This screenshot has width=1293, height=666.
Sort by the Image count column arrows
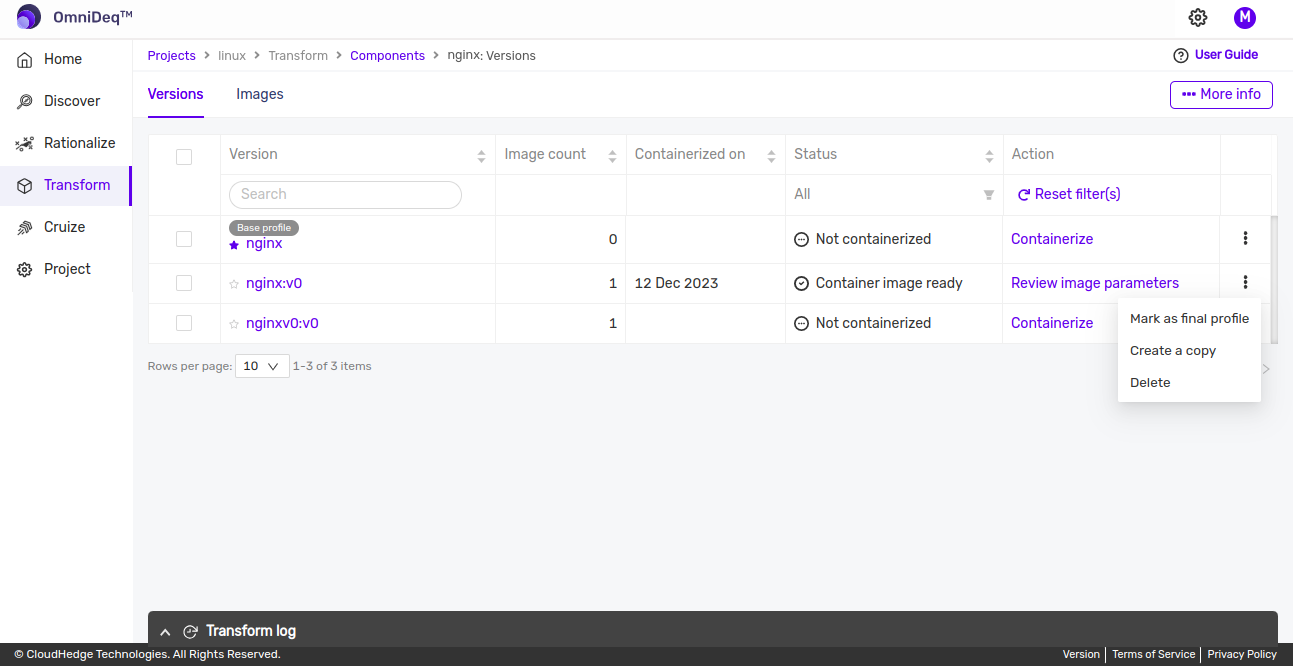[x=612, y=156]
